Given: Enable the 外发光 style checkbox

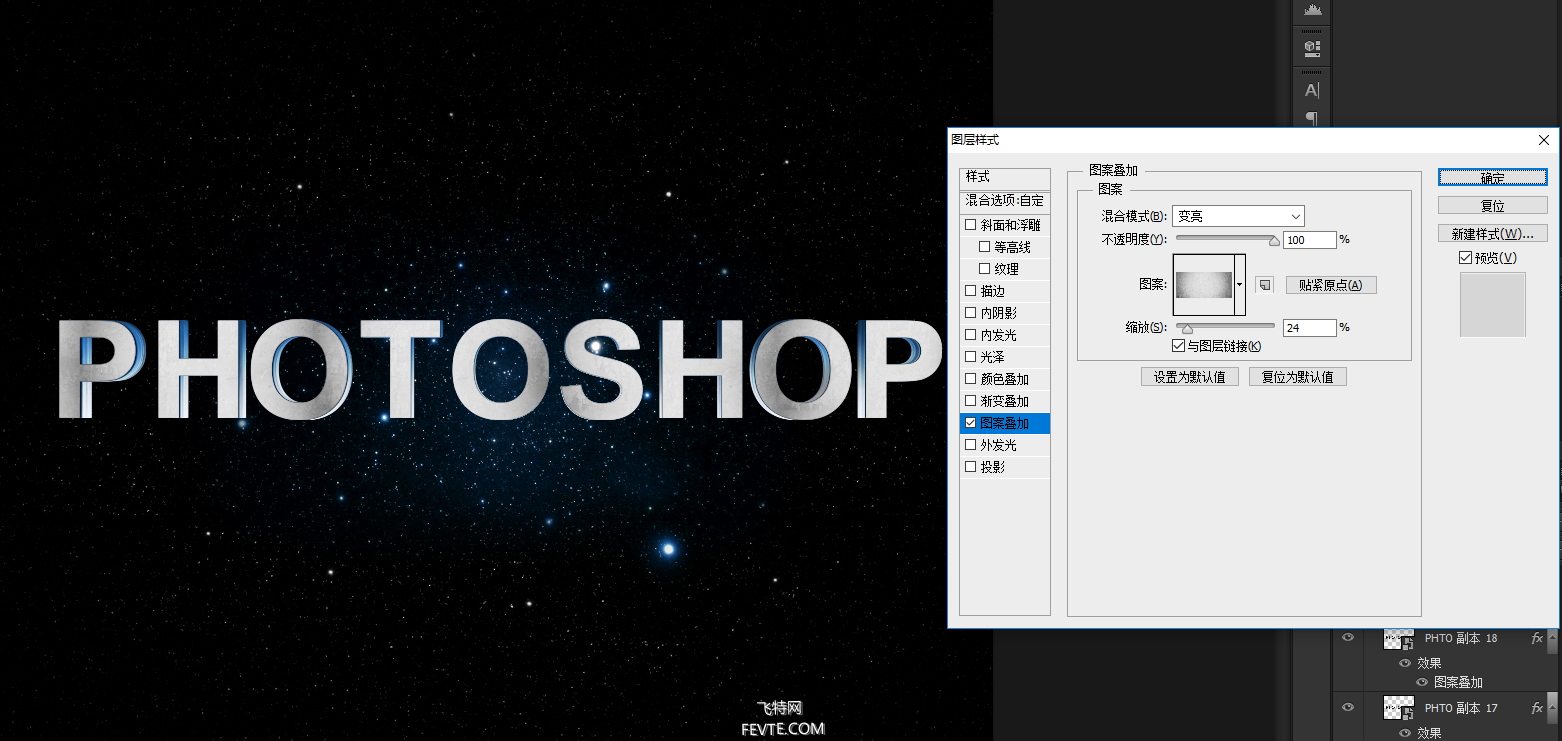Looking at the screenshot, I should point(970,445).
